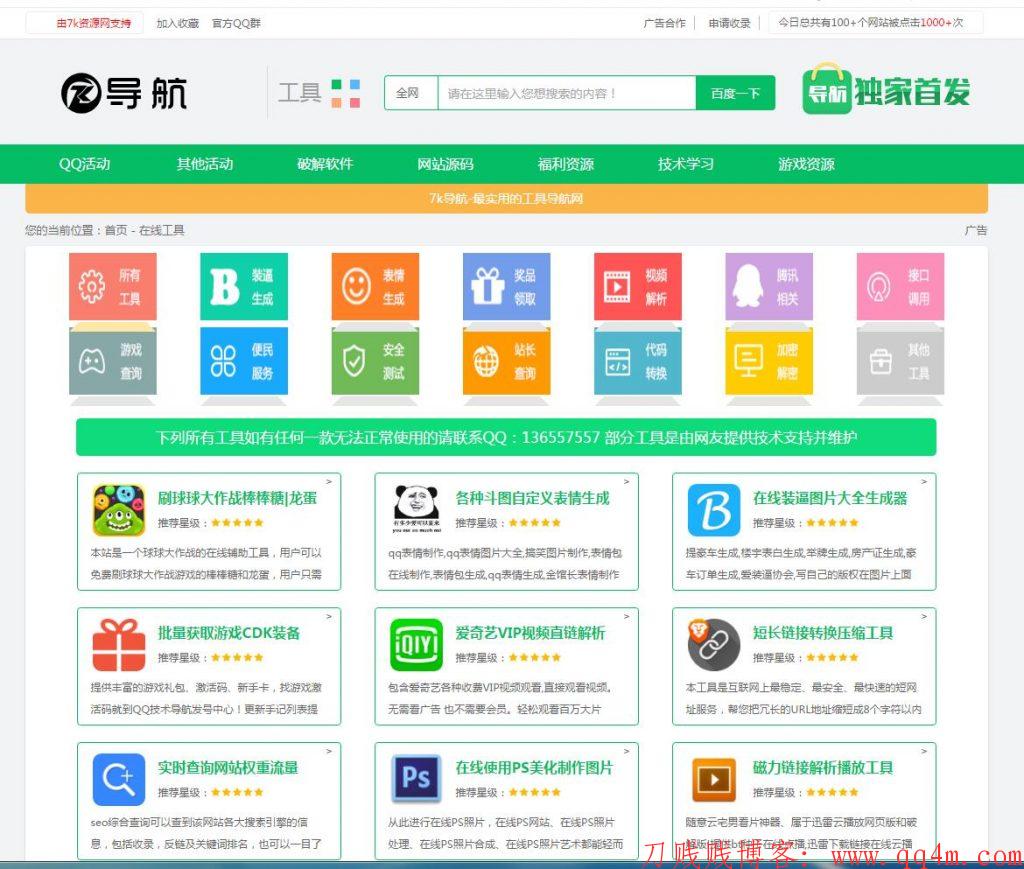
Task: Open the 接口调用 pink tile
Action: 900,287
